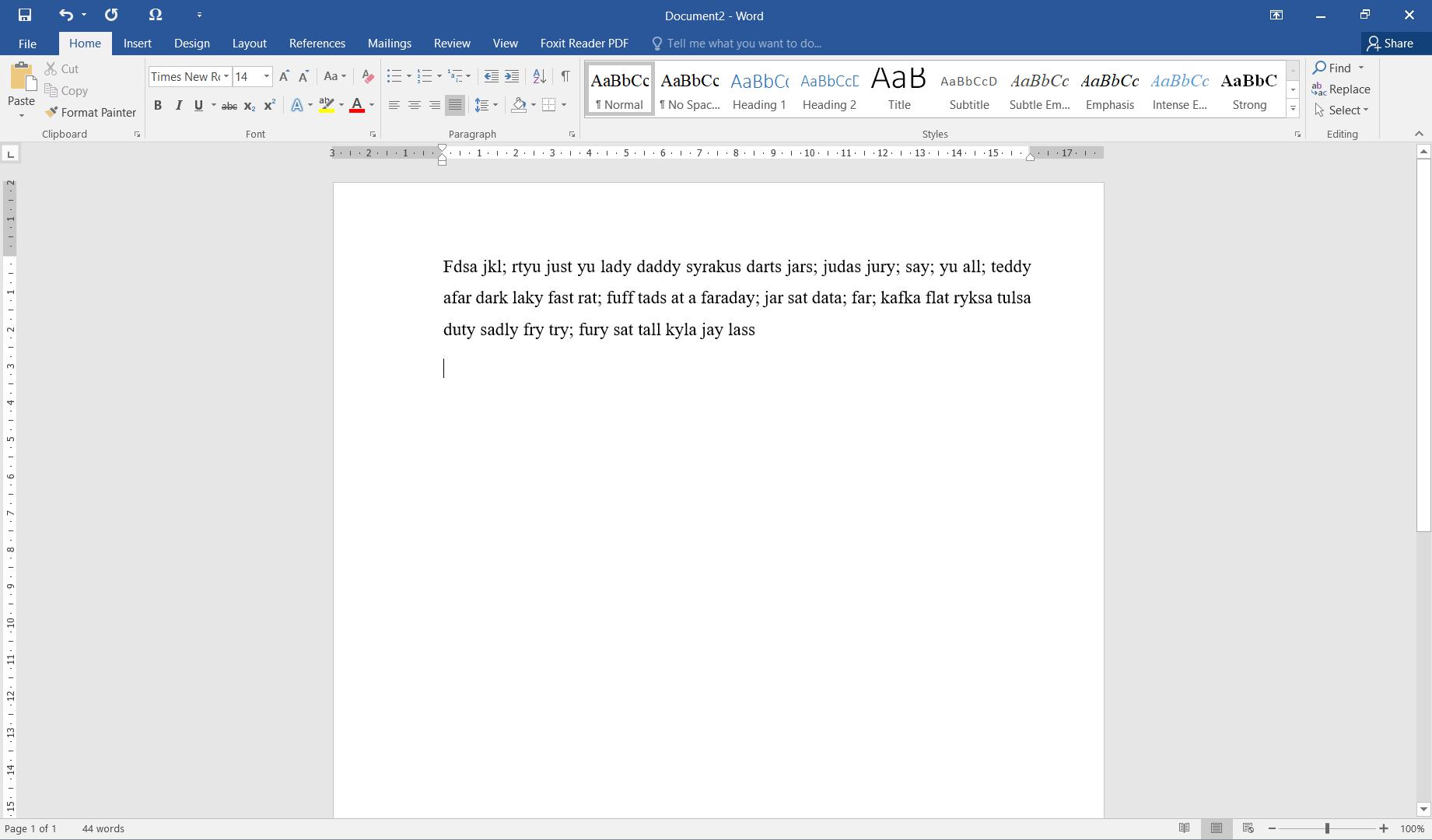This screenshot has width=1432, height=840.
Task: Toggle Italic formatting
Action: click(178, 106)
